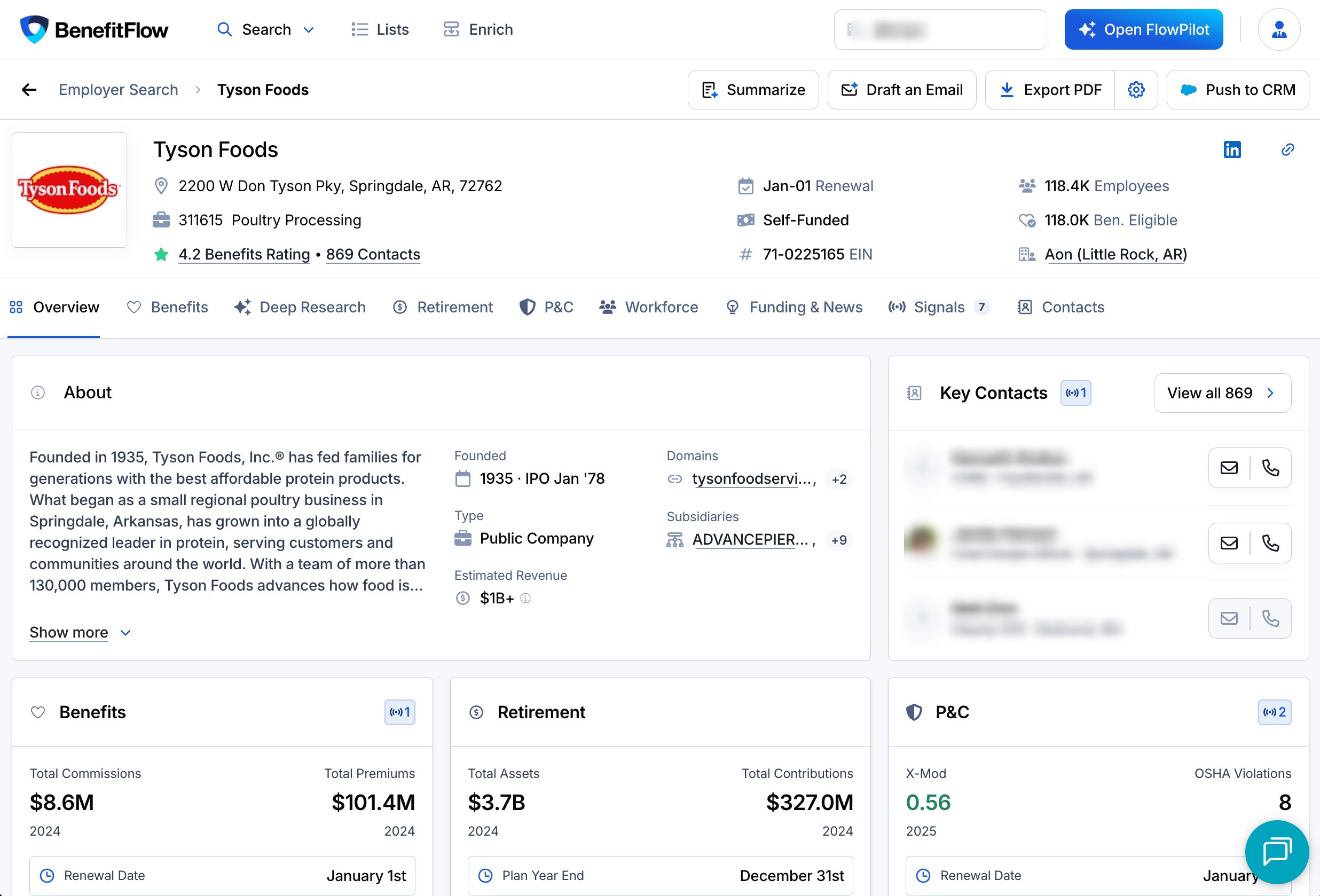
Task: Open the Tyson Foods LinkedIn page icon
Action: (1232, 150)
